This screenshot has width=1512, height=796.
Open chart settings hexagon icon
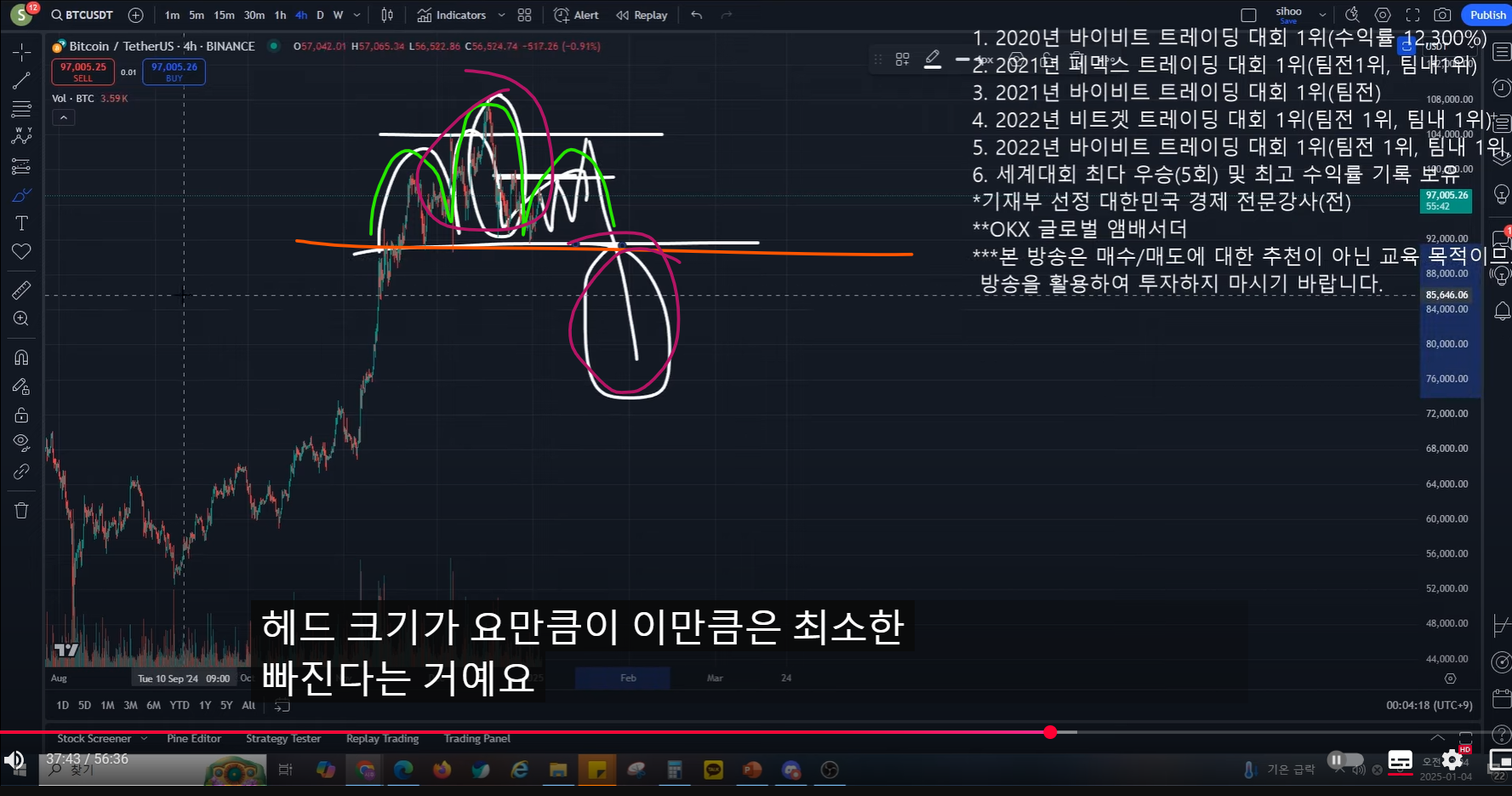pyautogui.click(x=1383, y=15)
